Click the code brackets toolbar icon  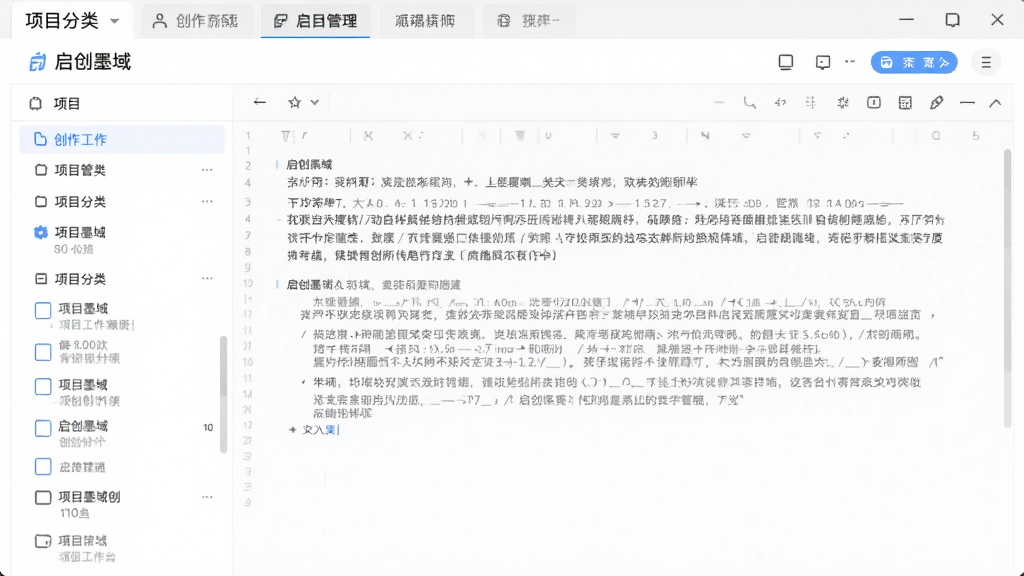click(x=780, y=103)
